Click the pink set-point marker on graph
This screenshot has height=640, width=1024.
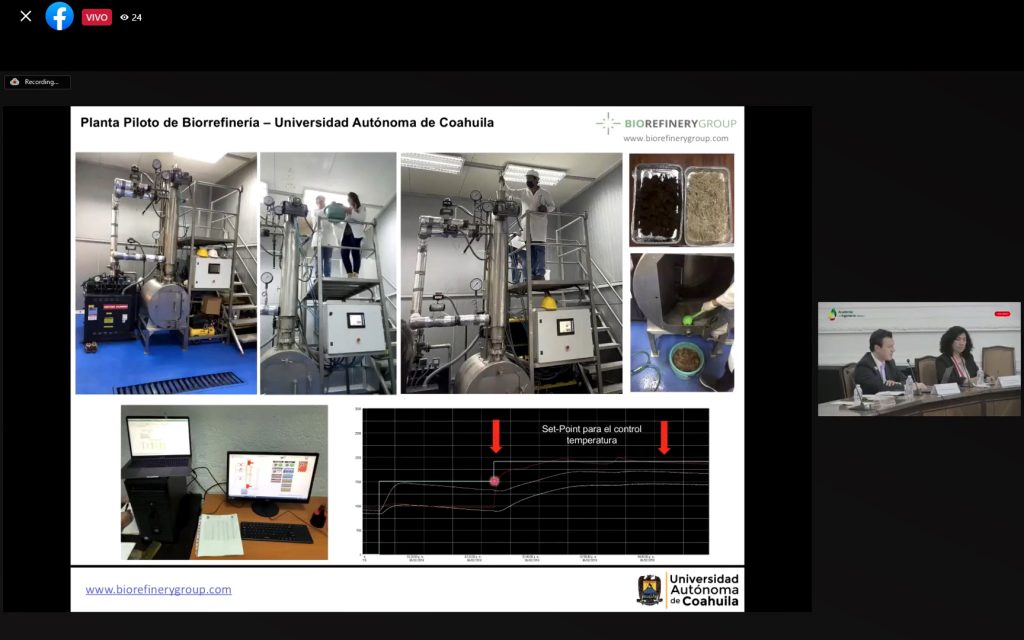(x=494, y=480)
